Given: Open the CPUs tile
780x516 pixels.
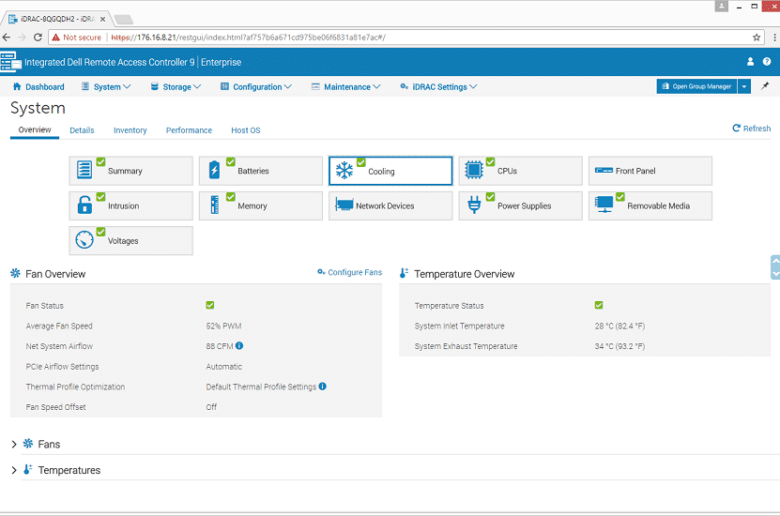Looking at the screenshot, I should 520,171.
